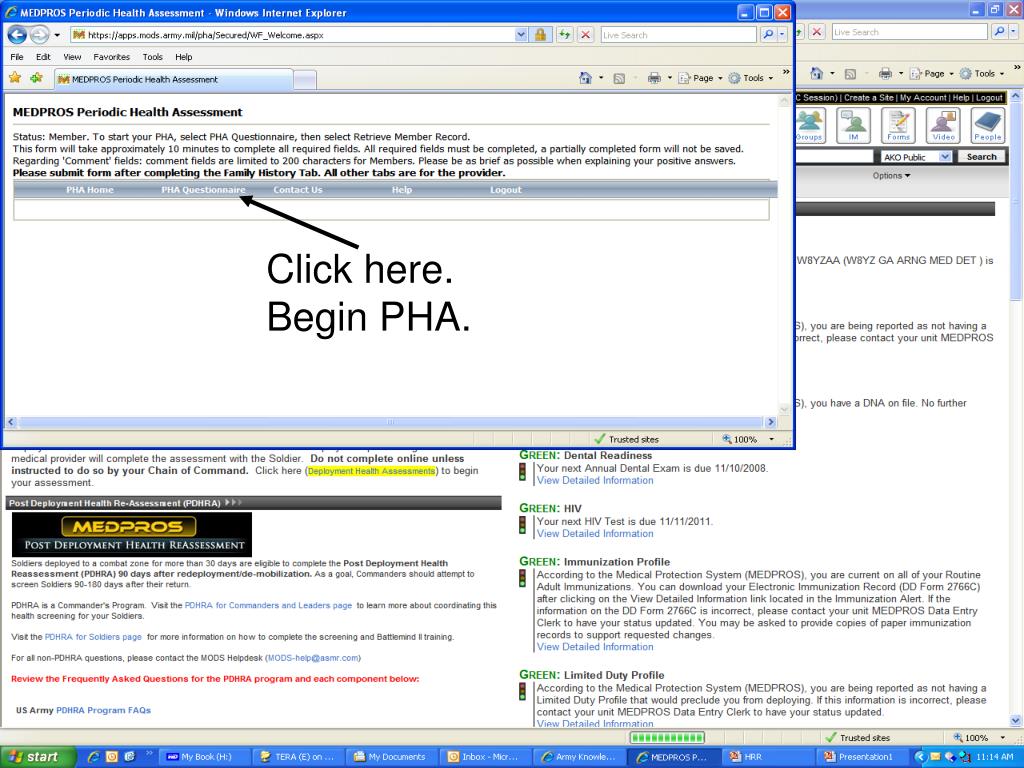
Task: Select the PHA Home menu item
Action: (x=90, y=190)
